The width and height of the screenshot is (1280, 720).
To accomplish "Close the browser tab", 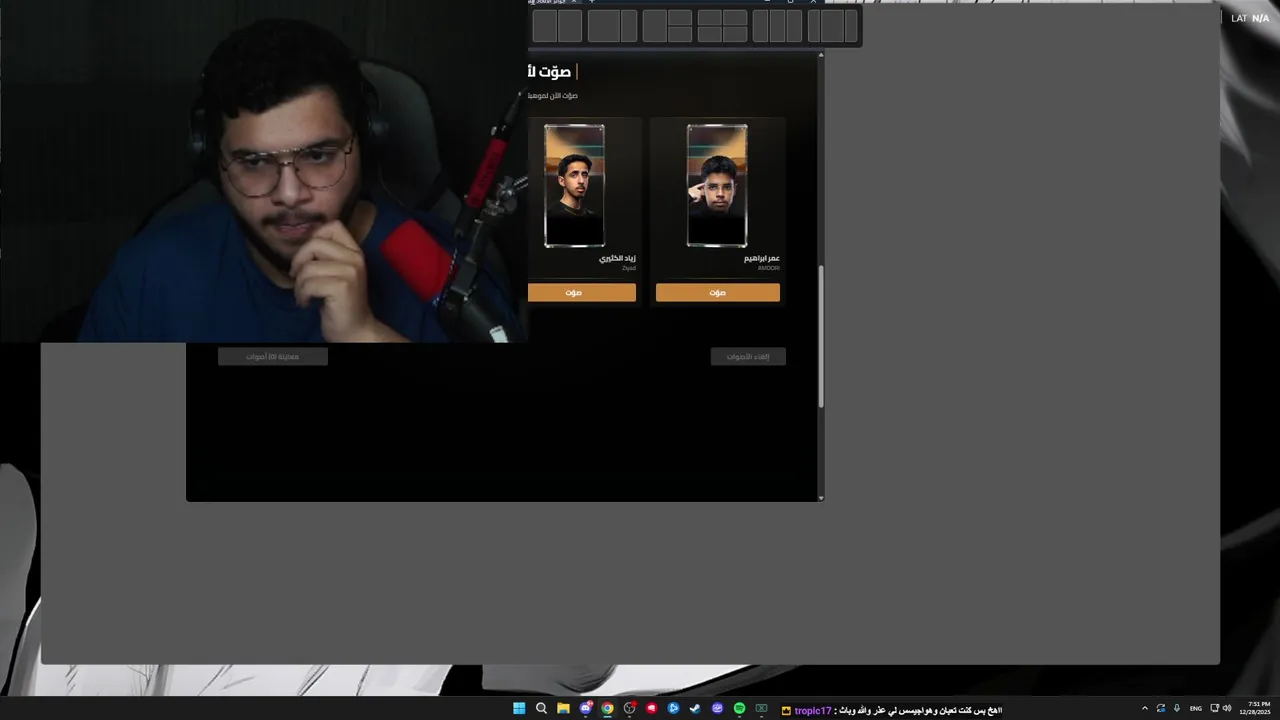I will tap(573, 2).
